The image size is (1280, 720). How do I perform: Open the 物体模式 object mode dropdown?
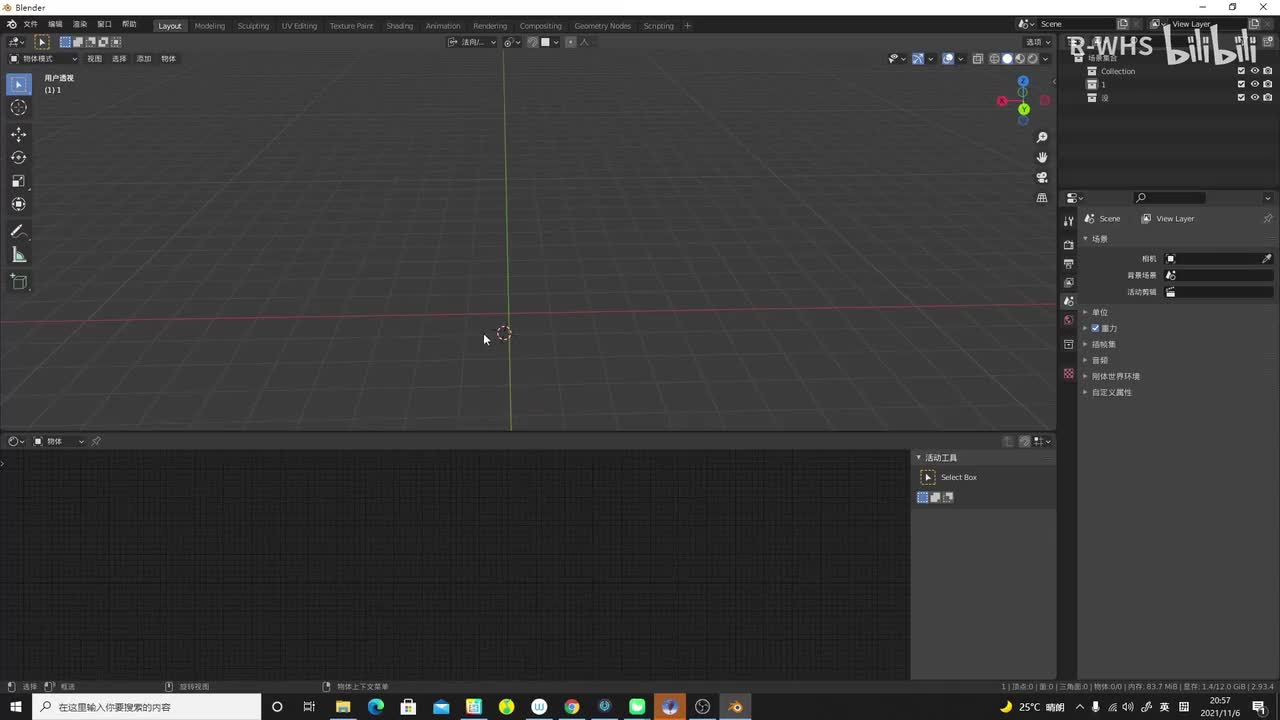[x=44, y=59]
